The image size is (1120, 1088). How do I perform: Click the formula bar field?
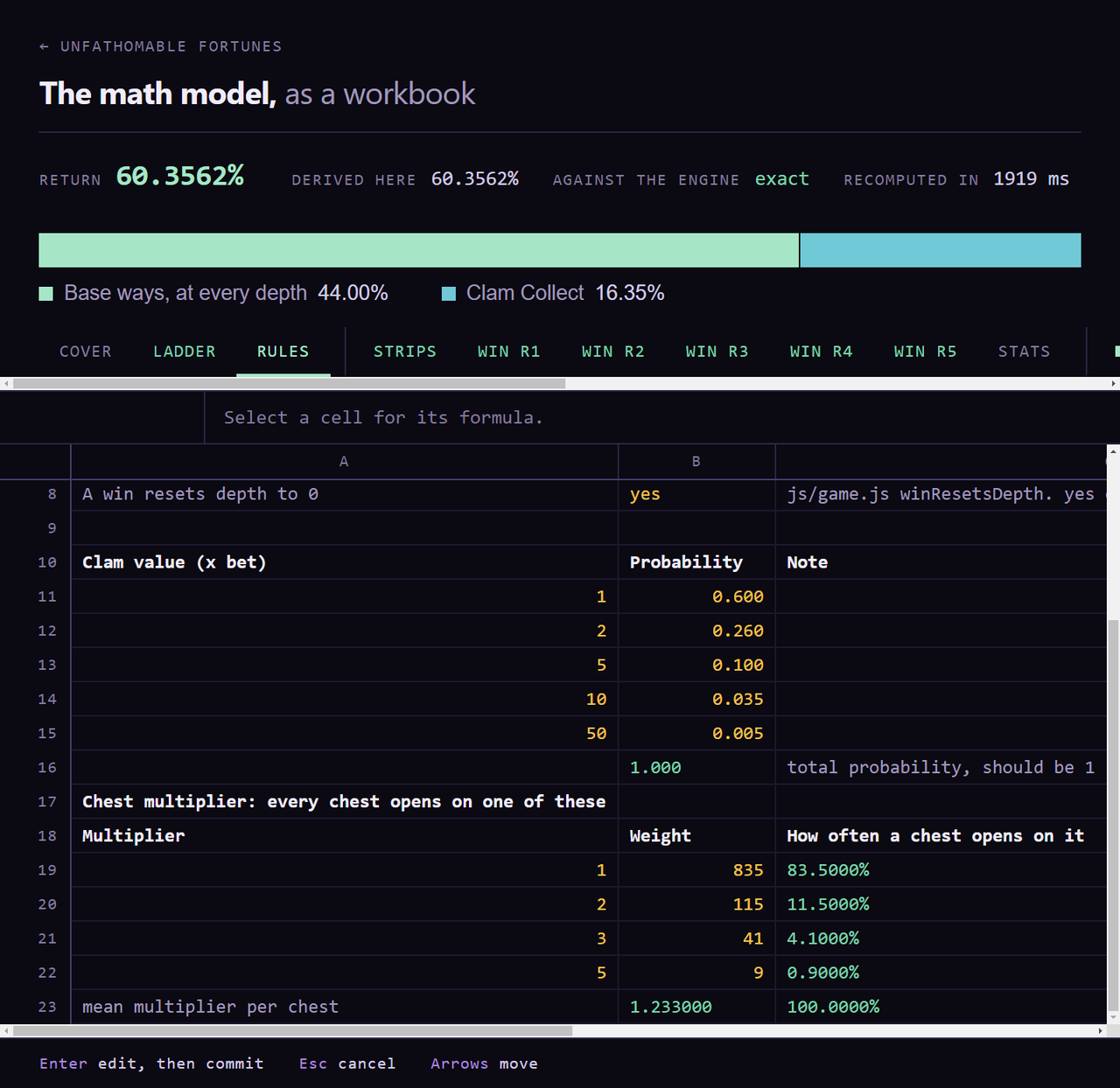coord(661,417)
